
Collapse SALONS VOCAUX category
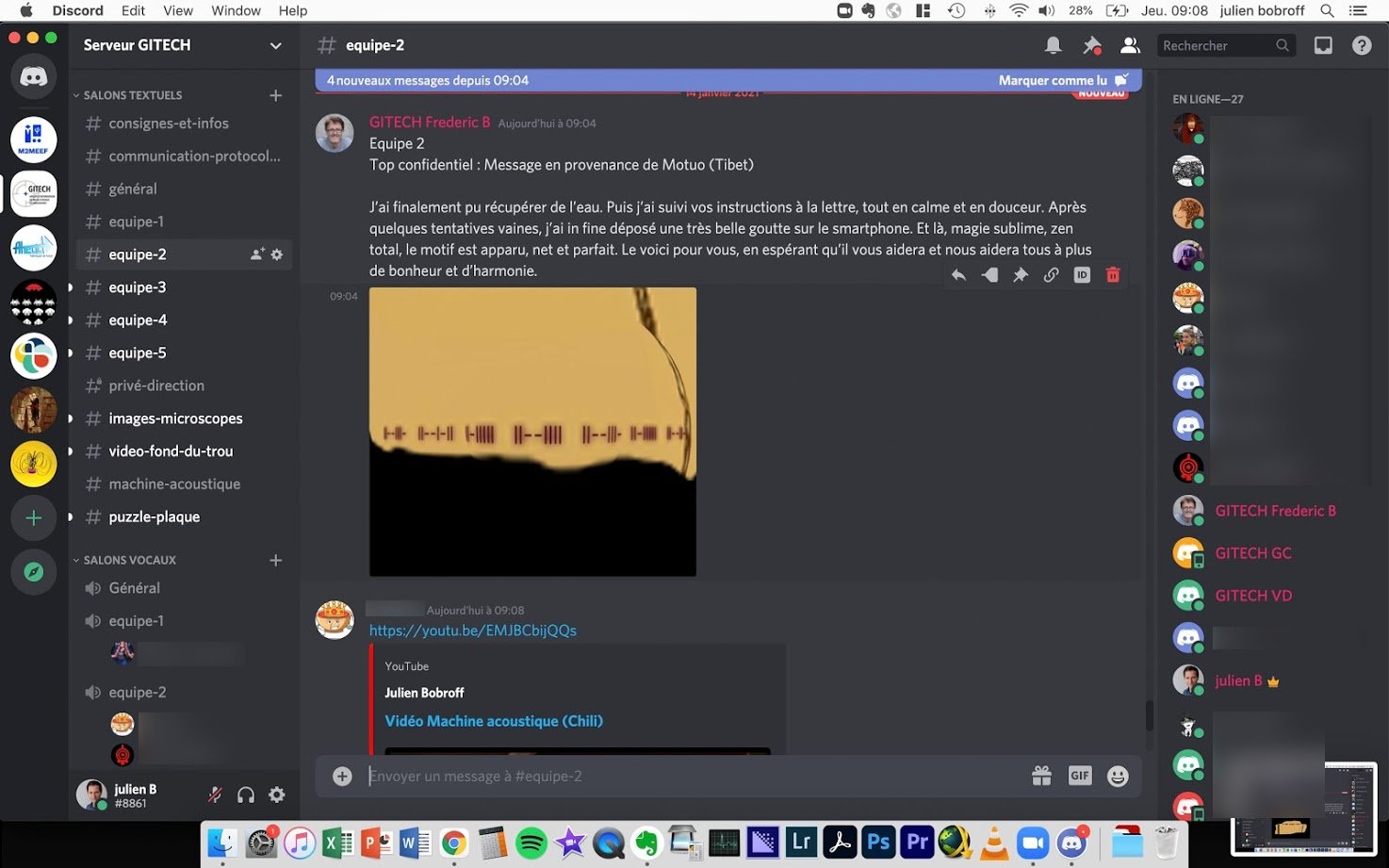click(130, 560)
